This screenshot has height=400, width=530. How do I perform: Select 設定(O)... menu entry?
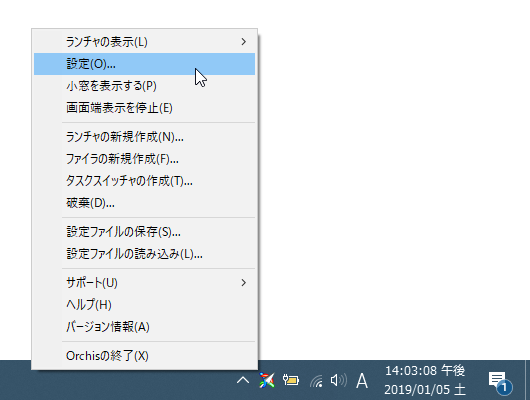144,64
